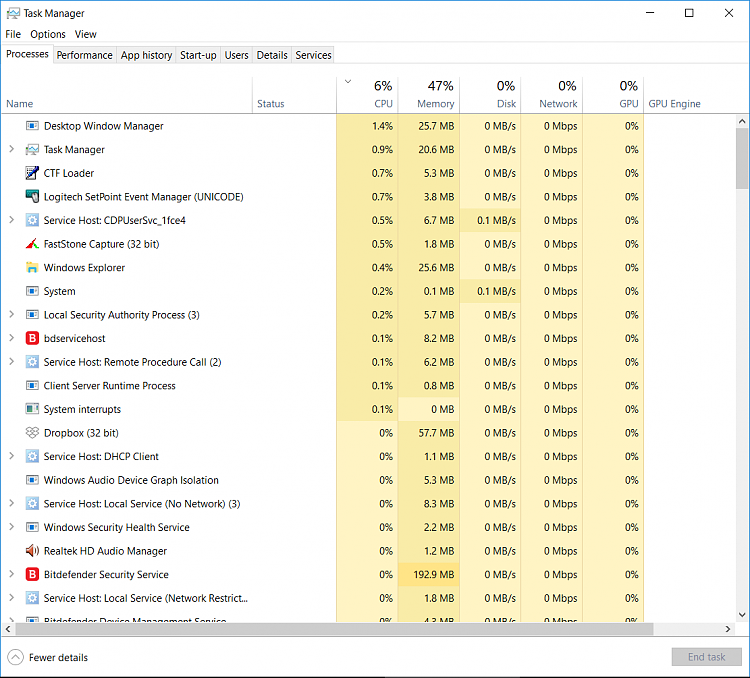Switch to the Performance tab
Screen dimensions: 750x678
click(84, 55)
